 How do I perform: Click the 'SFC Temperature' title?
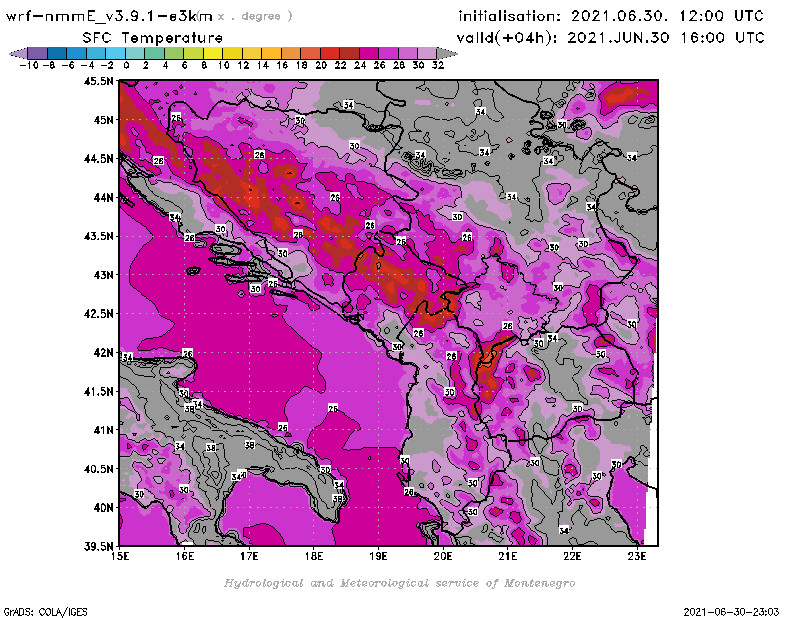153,38
